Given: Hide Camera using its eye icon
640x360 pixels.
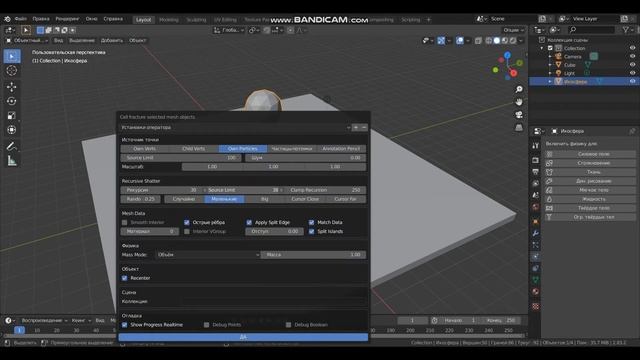Looking at the screenshot, I should [x=632, y=56].
